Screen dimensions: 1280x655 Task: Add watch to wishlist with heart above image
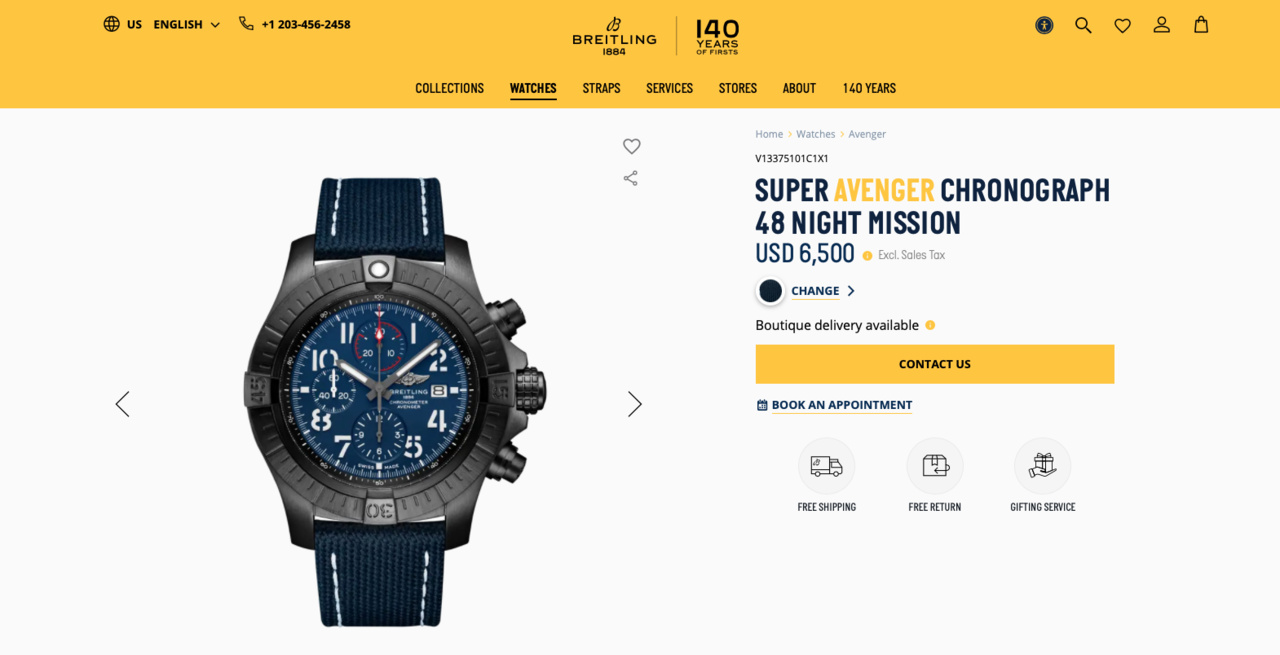coord(631,146)
